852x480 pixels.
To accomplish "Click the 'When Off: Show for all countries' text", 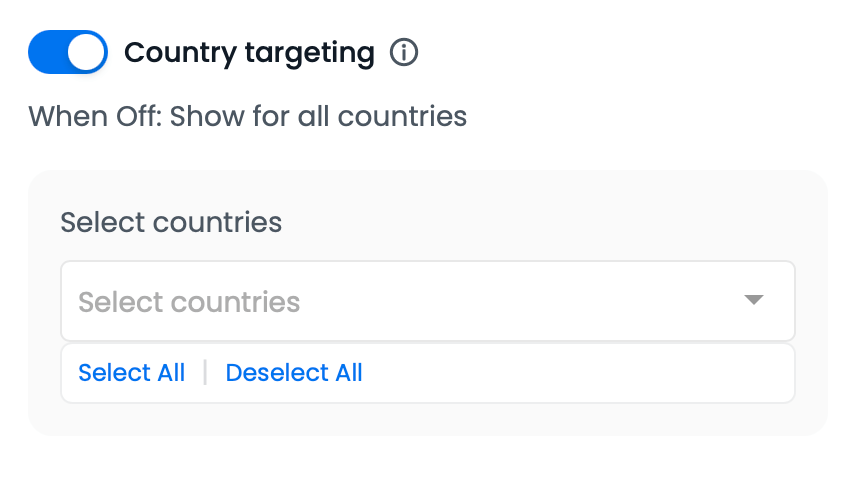I will point(247,117).
